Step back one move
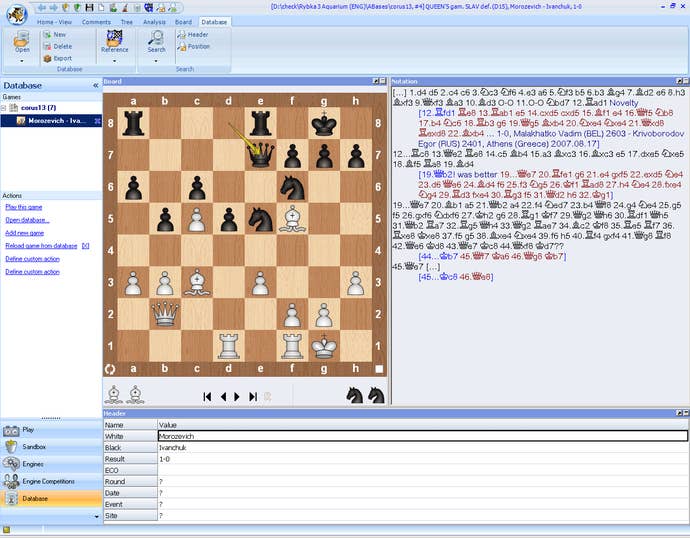Viewport: 690px width, 538px height. pyautogui.click(x=224, y=397)
